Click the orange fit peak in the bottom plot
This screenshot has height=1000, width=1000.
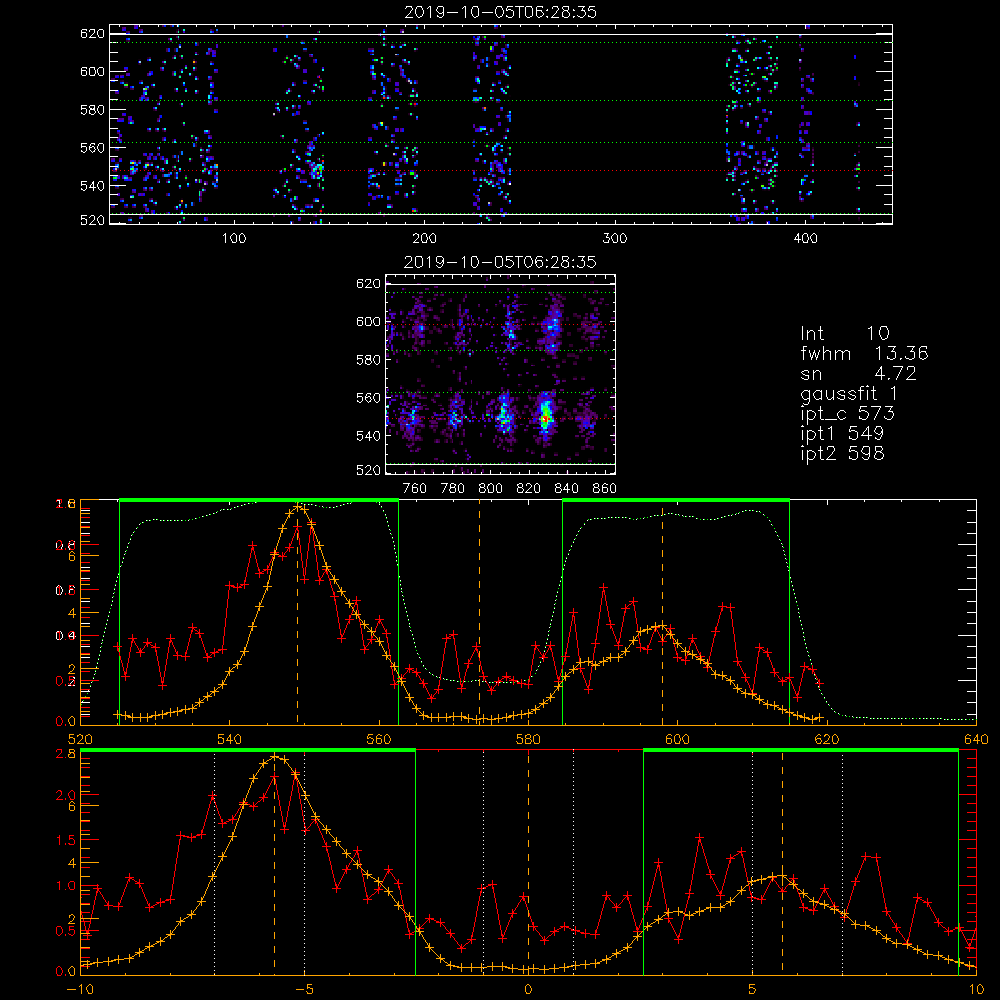click(275, 756)
